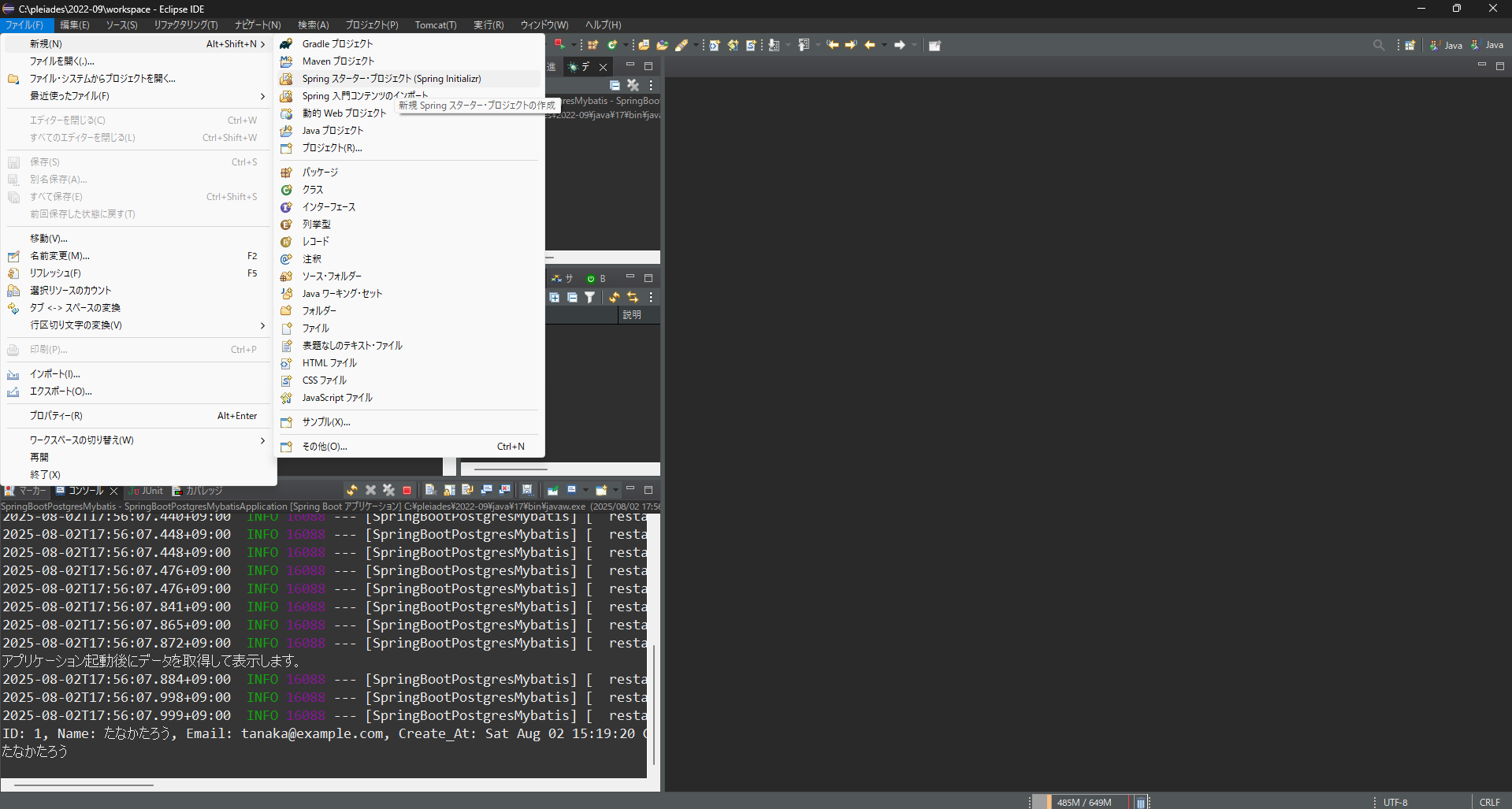Expand the 最近使ったファイル submenu arrow
Image resolution: width=1512 pixels, height=809 pixels.
[x=262, y=96]
